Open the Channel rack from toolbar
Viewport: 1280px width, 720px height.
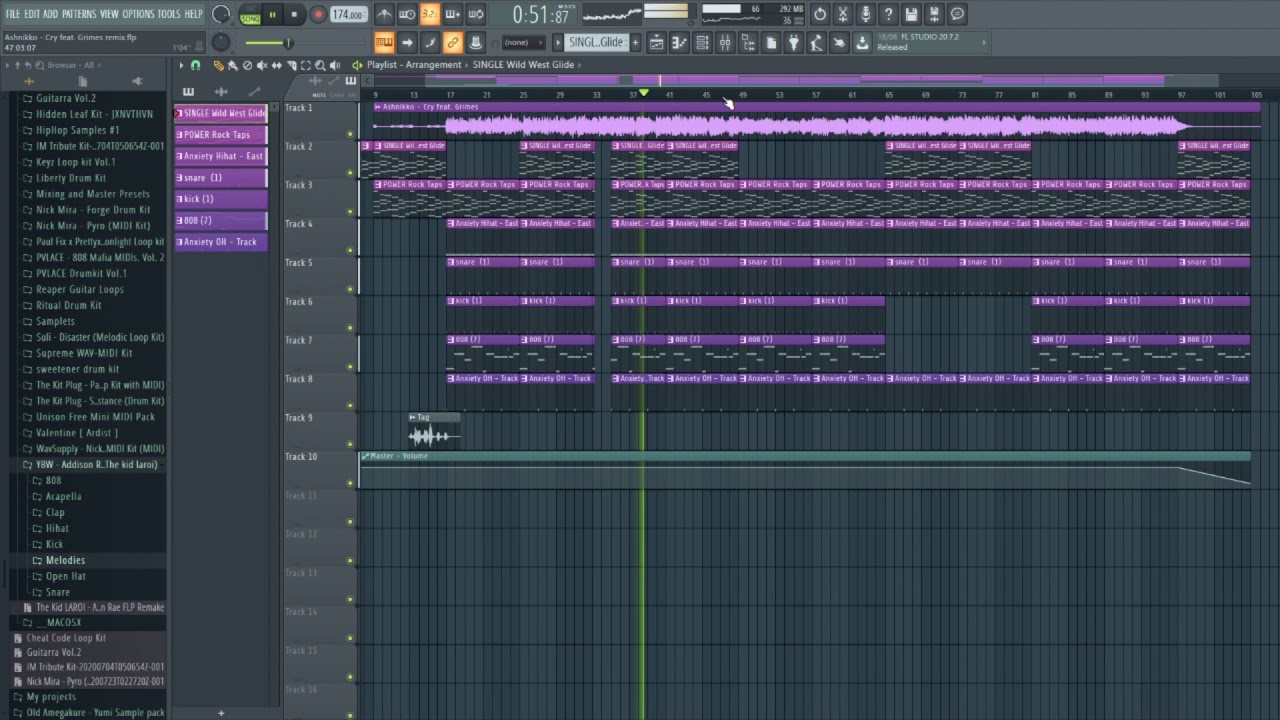pyautogui.click(x=702, y=42)
